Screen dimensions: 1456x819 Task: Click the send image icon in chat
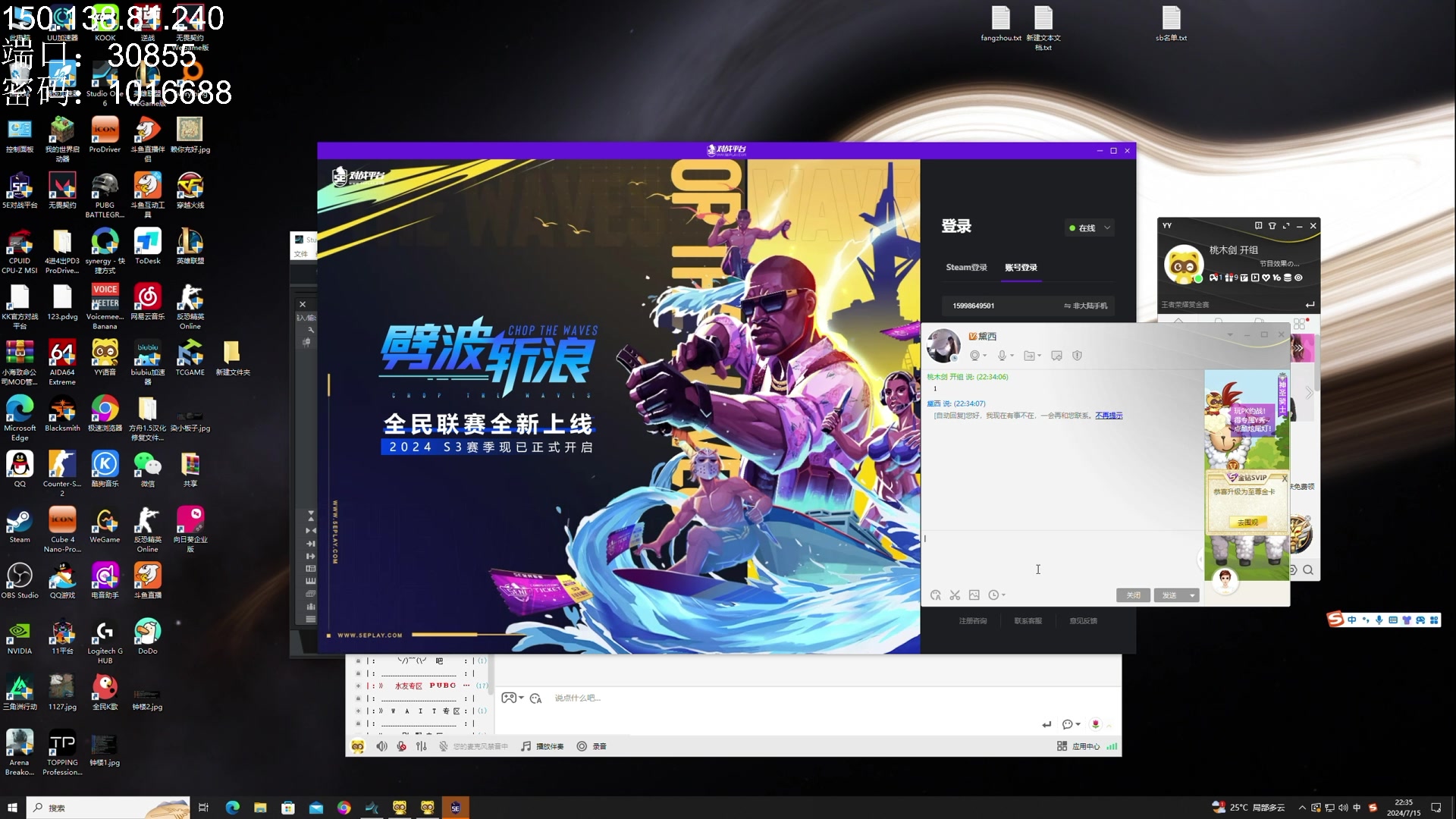click(x=974, y=595)
